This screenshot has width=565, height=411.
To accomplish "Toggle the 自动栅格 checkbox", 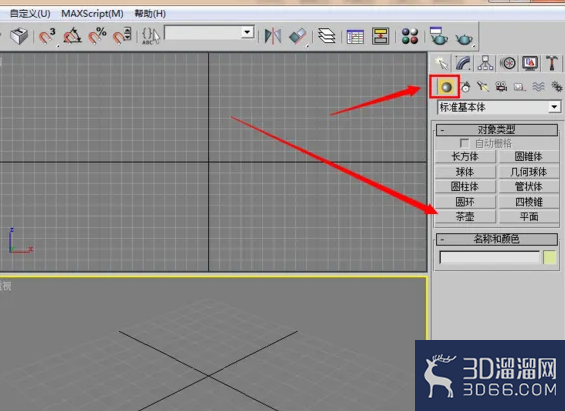I will coord(464,143).
